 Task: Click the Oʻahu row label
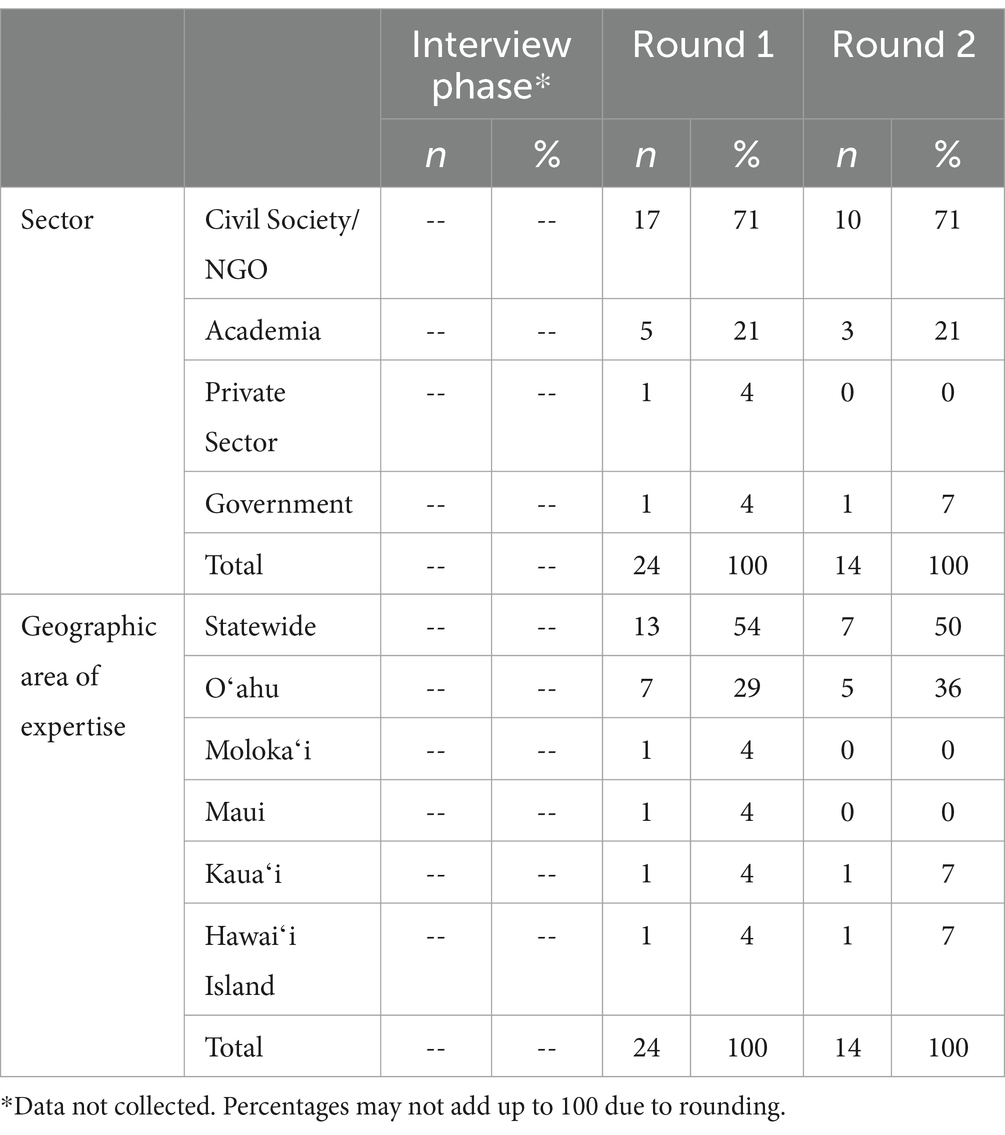tap(247, 688)
